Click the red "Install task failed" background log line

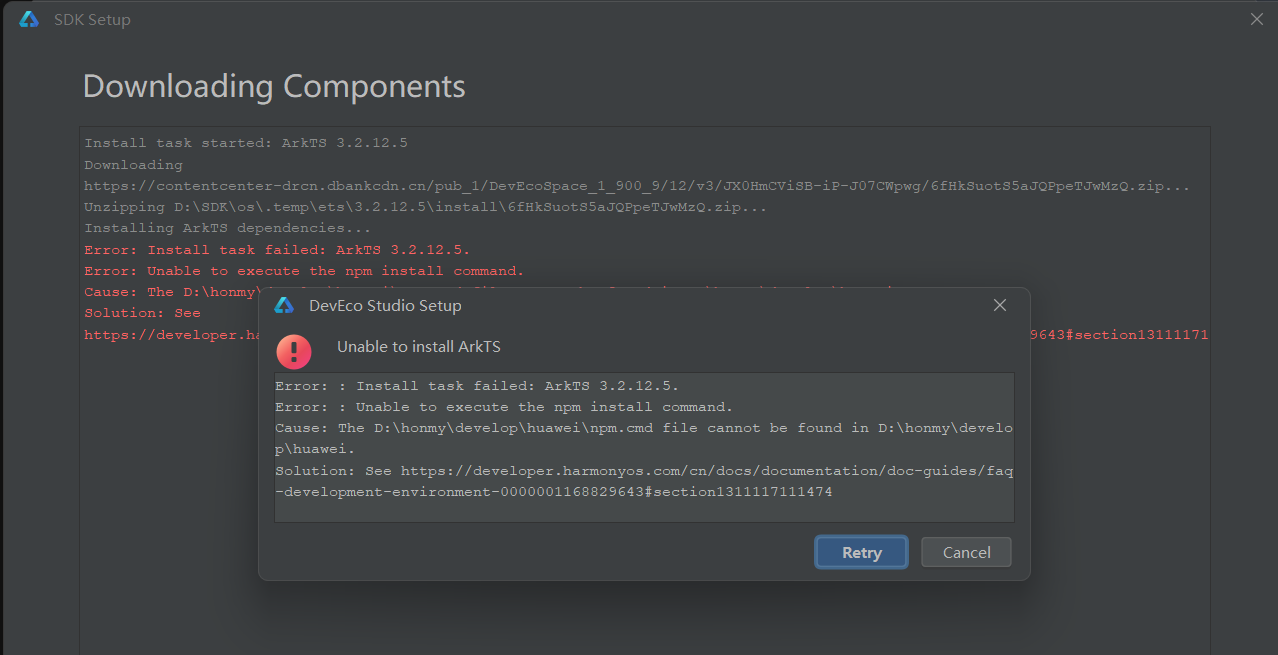click(x=276, y=250)
